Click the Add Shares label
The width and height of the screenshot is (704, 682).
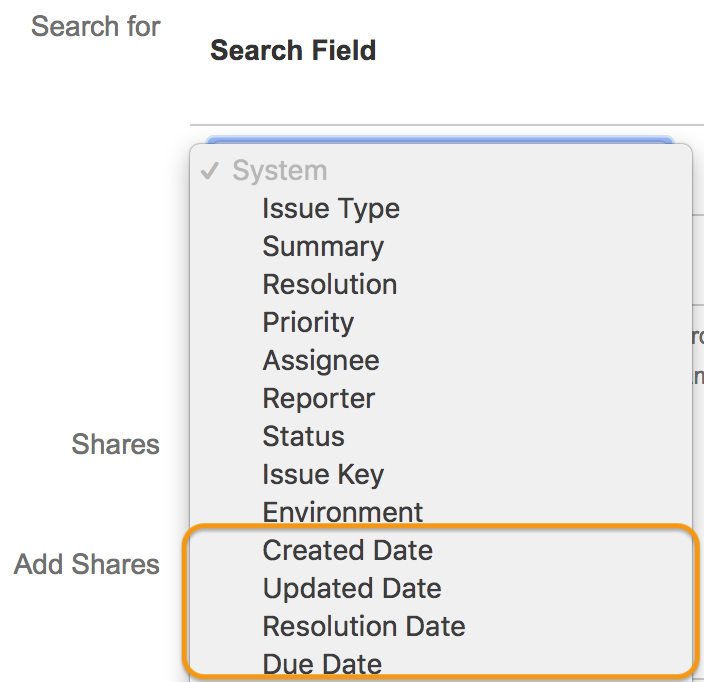coord(87,565)
